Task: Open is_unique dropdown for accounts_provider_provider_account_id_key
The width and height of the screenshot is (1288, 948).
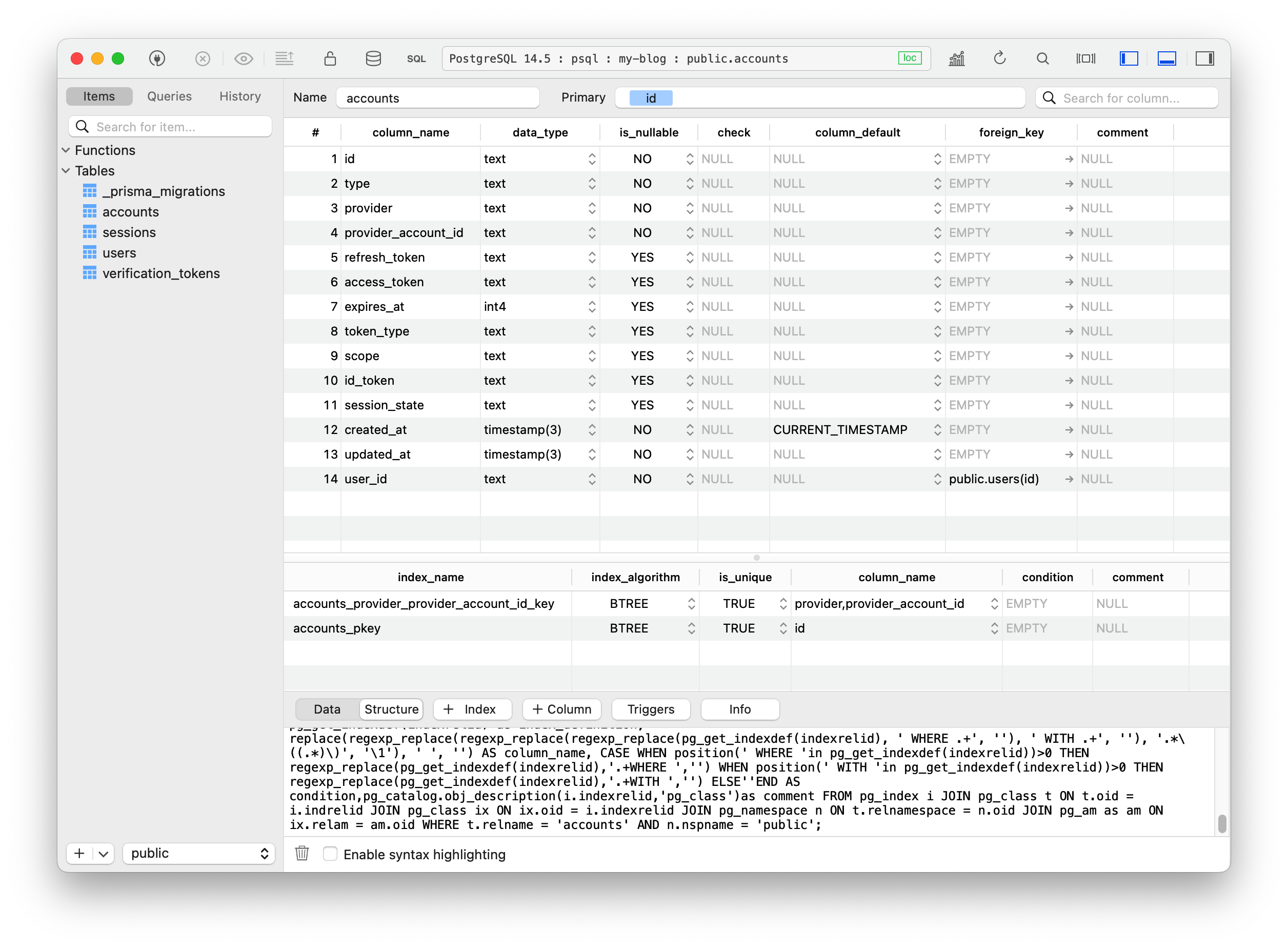Action: pyautogui.click(x=783, y=604)
